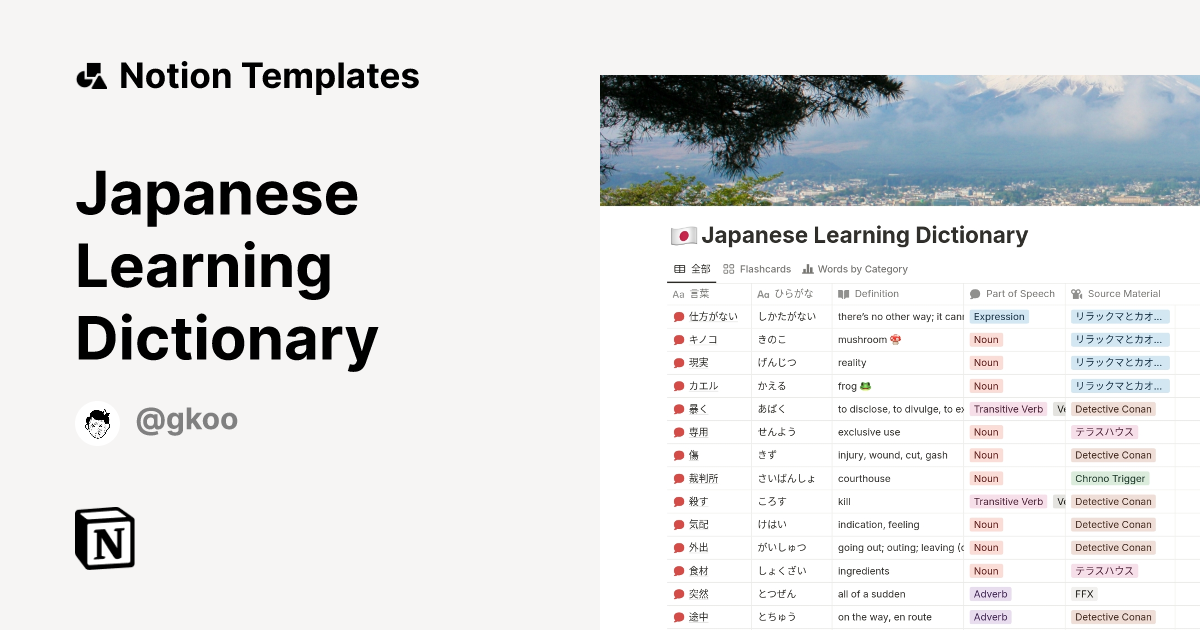1200x630 pixels.
Task: Click the clapperboard icon in Source Material header
Action: 1076,293
